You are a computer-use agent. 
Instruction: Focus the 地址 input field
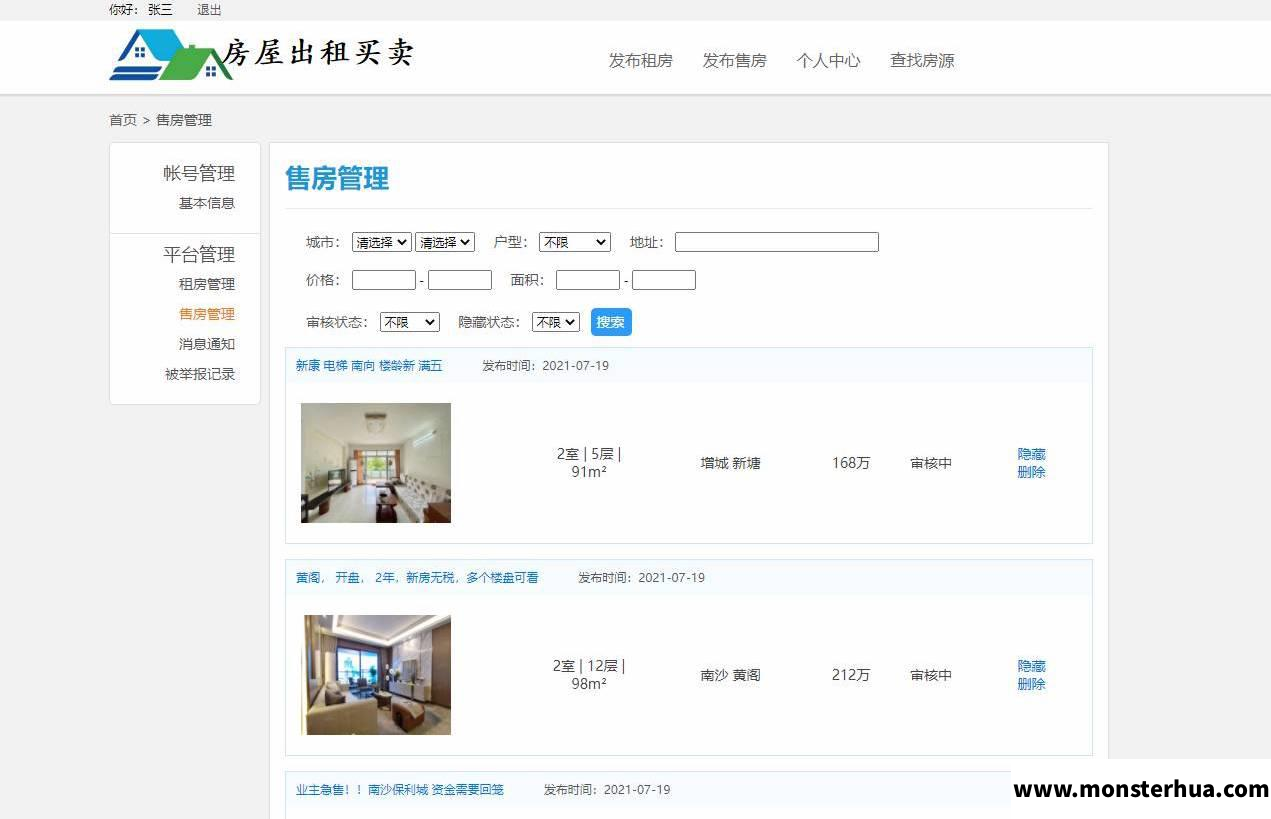pyautogui.click(x=777, y=242)
